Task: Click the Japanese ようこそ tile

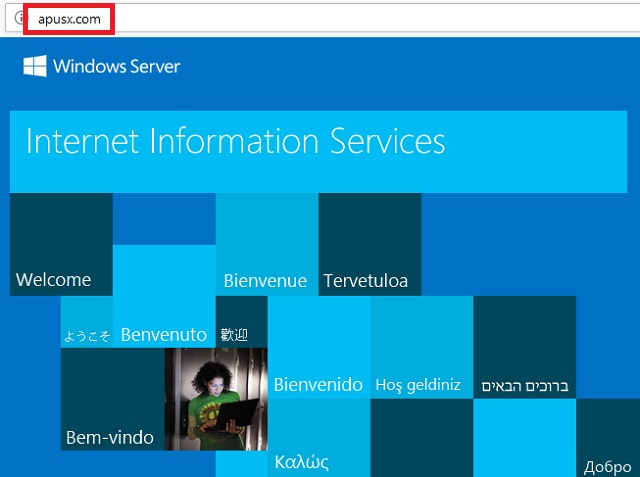Action: coord(87,322)
